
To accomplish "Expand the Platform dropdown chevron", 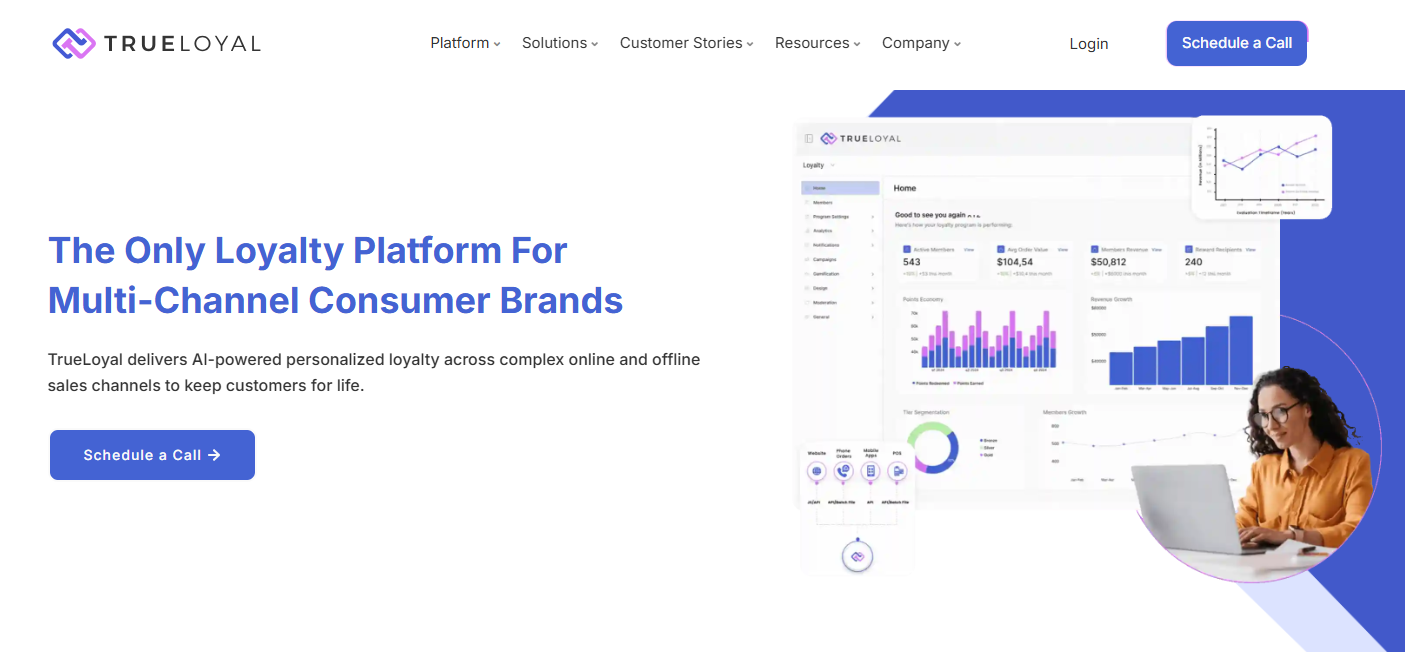I will click(x=497, y=44).
